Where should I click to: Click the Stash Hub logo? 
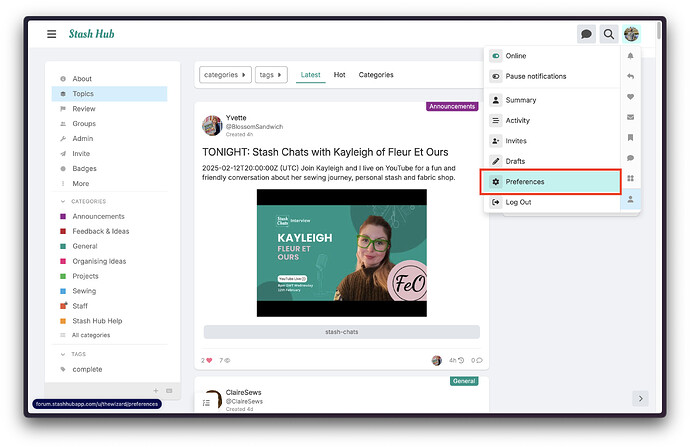tap(92, 34)
